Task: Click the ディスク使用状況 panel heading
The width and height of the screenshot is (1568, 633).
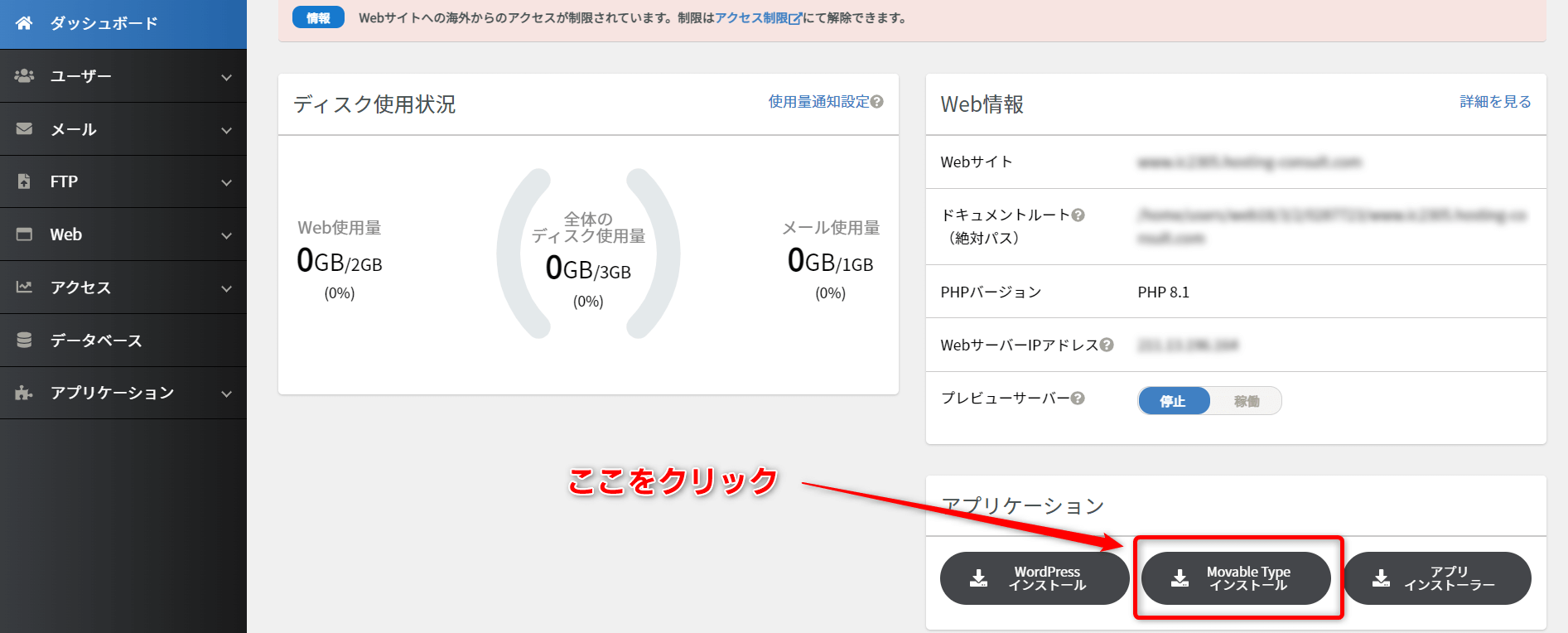Action: 374,104
